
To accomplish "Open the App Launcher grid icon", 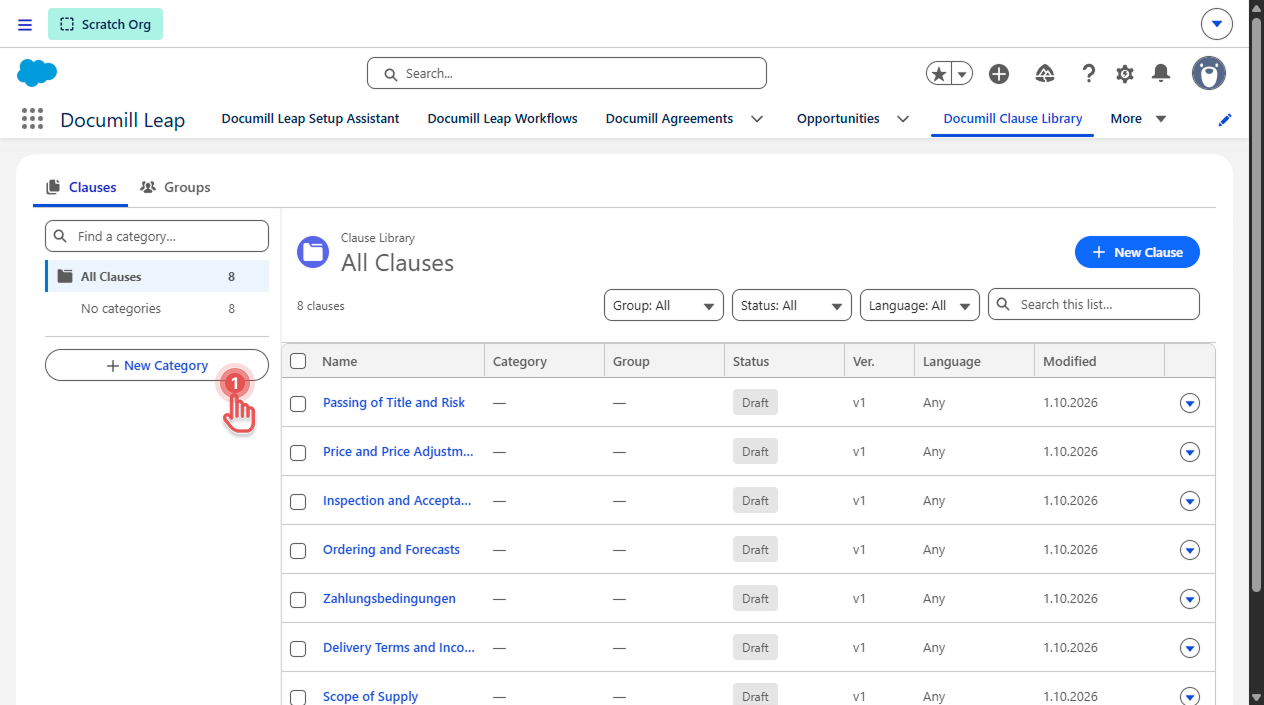I will tap(32, 119).
